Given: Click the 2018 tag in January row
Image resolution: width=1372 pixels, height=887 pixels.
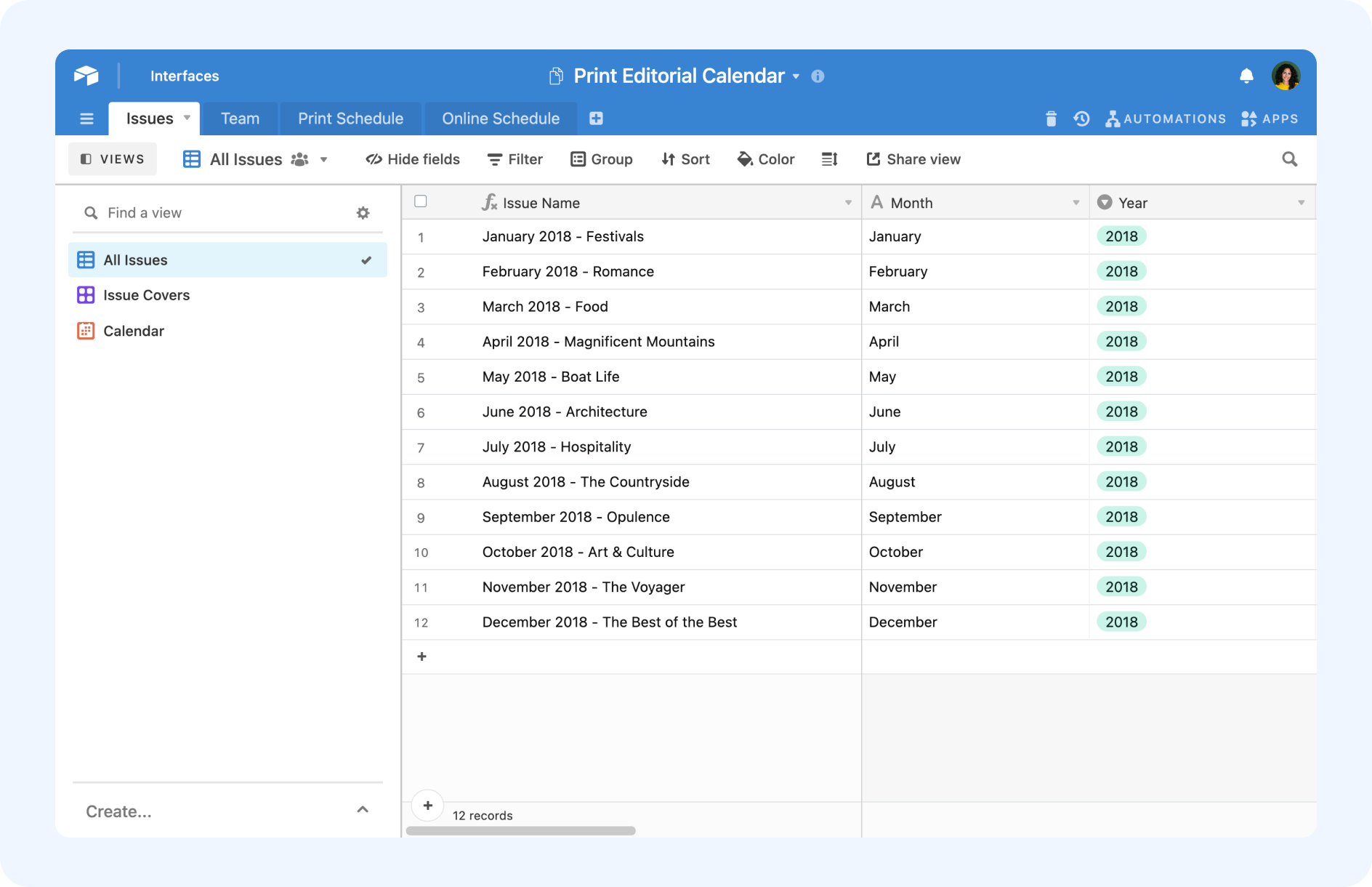Looking at the screenshot, I should pyautogui.click(x=1121, y=236).
